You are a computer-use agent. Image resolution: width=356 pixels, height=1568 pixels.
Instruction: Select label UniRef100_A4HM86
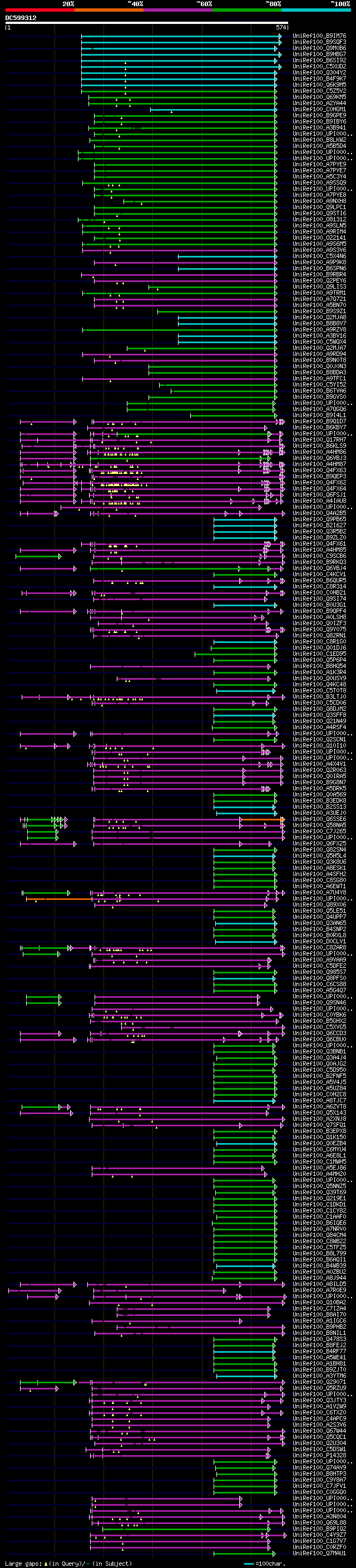[x=319, y=452]
